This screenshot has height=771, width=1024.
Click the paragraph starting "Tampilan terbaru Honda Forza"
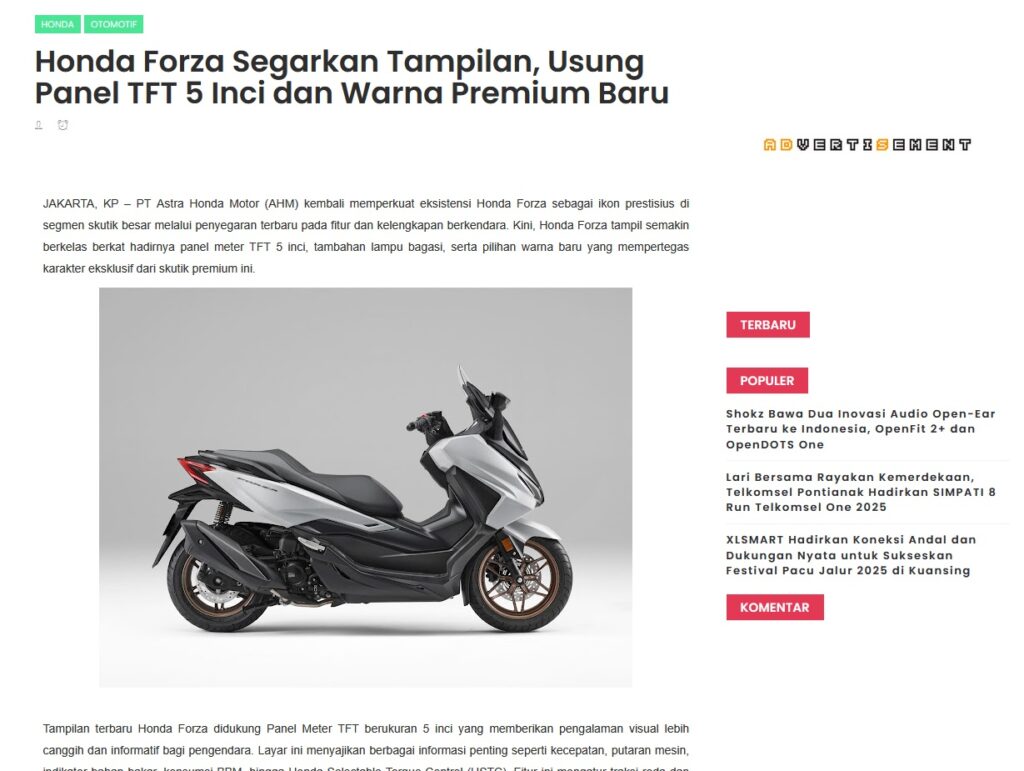pyautogui.click(x=366, y=749)
